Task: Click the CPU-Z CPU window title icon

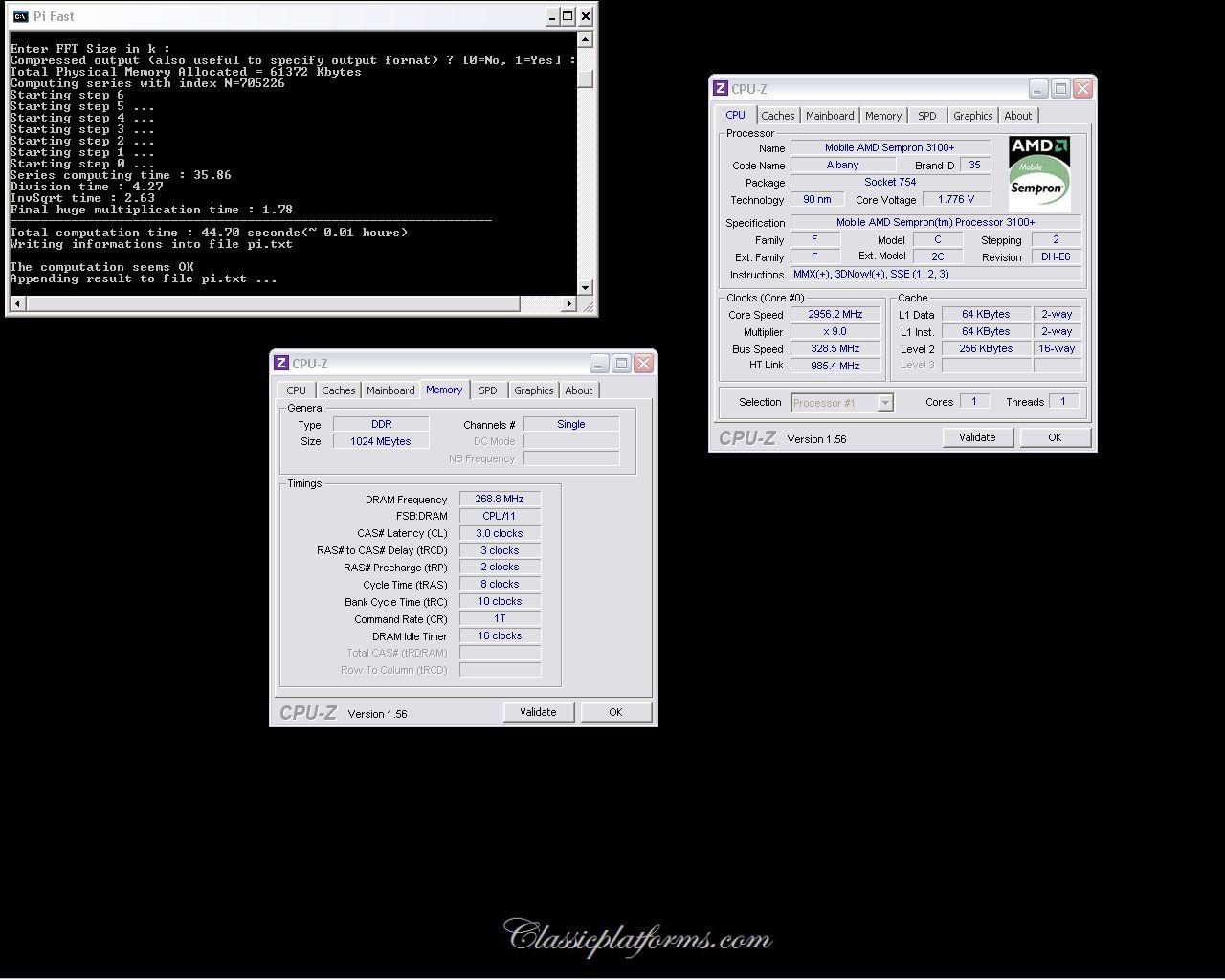Action: pyautogui.click(x=721, y=89)
